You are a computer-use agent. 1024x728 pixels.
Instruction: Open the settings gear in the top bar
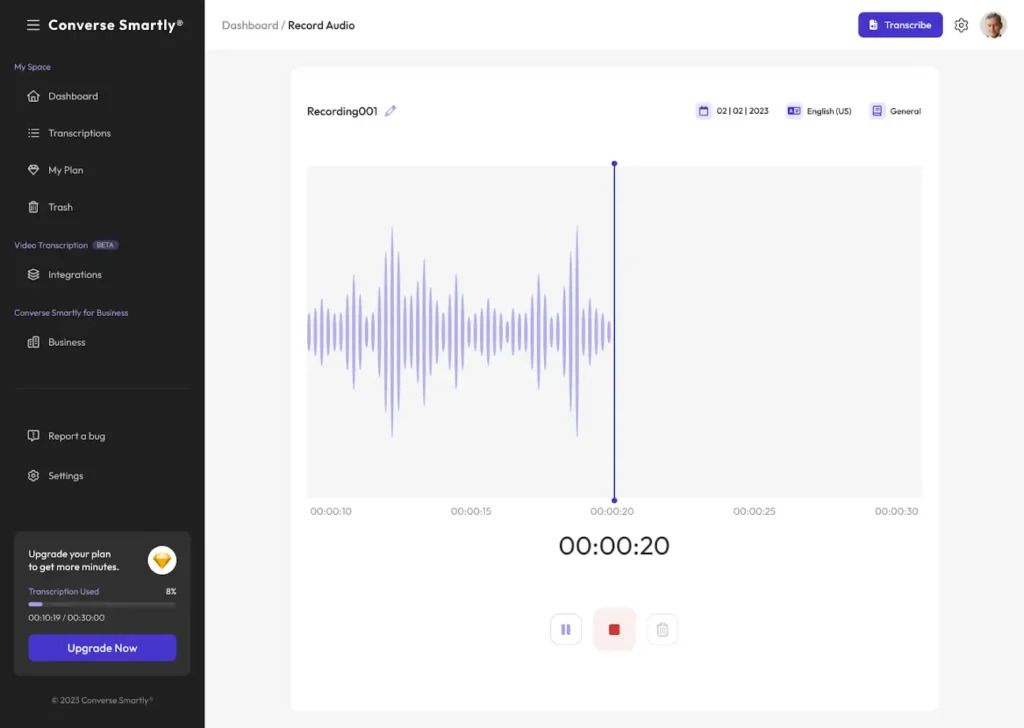tap(961, 24)
